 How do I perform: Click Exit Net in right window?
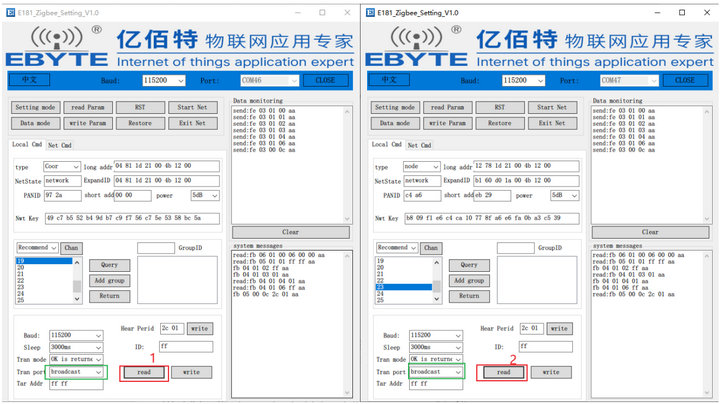click(x=552, y=123)
